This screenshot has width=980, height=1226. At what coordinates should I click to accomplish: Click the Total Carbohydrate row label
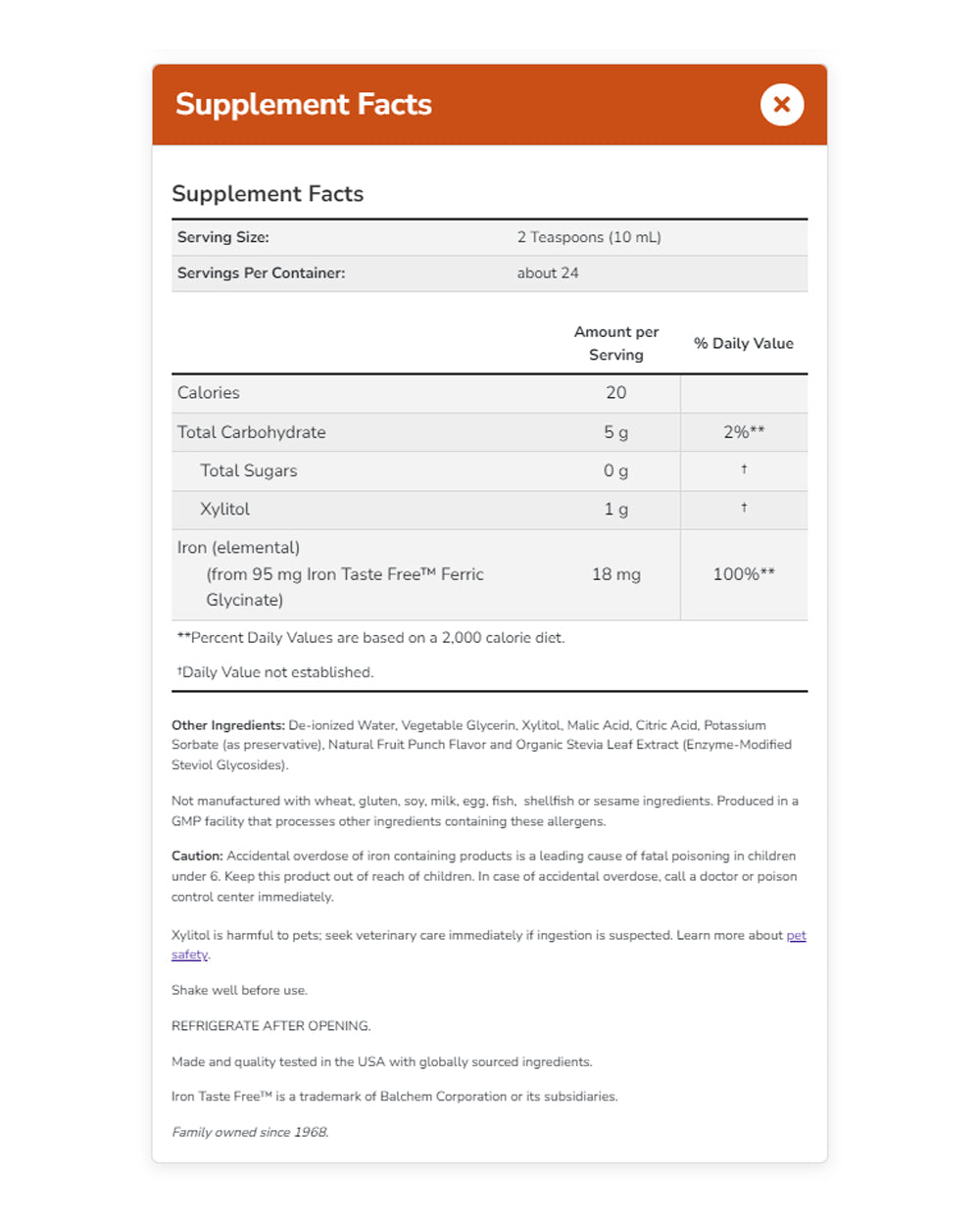251,432
